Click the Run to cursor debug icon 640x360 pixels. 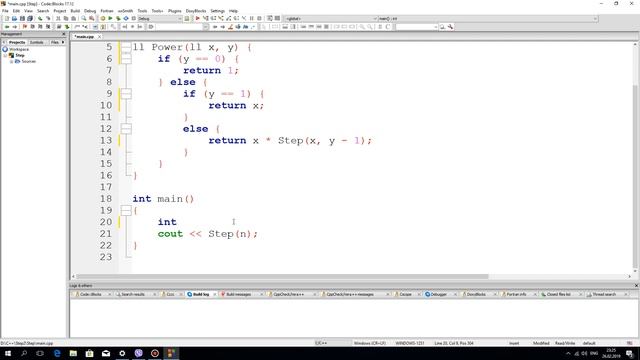click(205, 18)
